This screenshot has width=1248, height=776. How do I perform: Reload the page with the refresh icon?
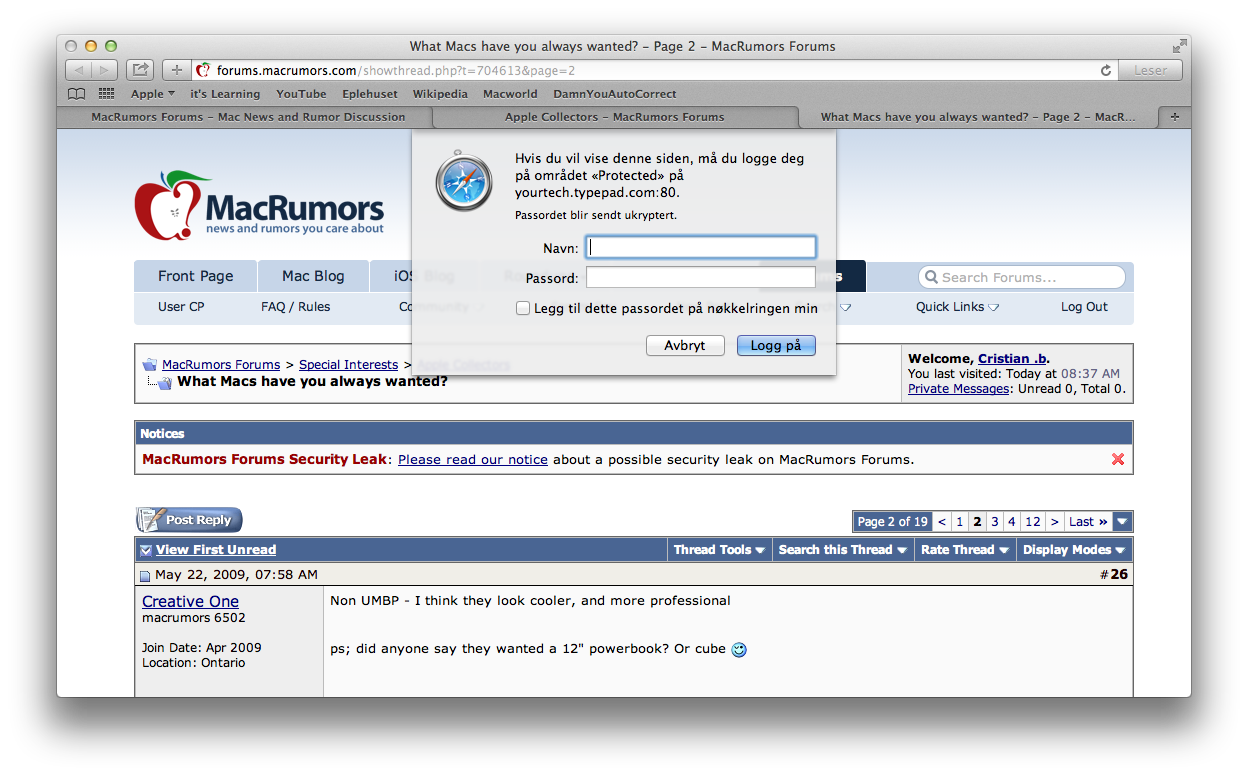click(x=1106, y=70)
